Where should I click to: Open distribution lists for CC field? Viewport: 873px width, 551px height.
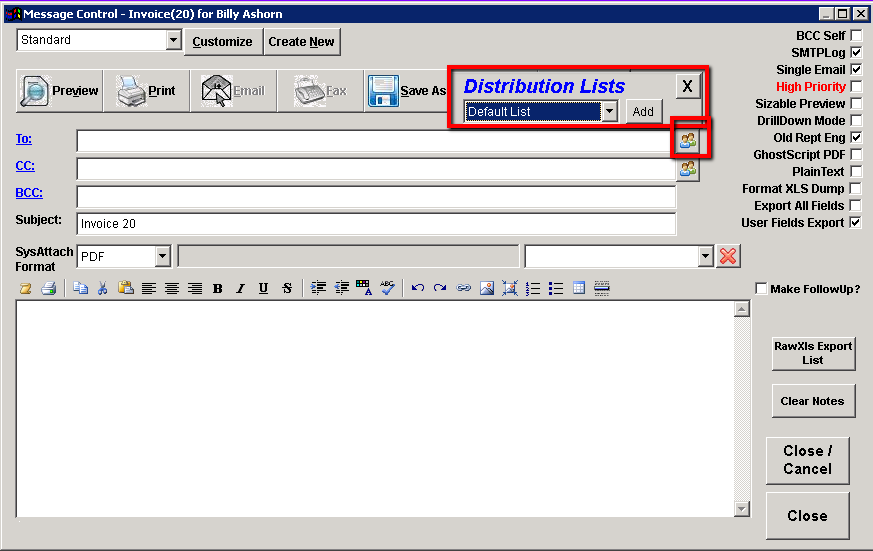(x=688, y=169)
